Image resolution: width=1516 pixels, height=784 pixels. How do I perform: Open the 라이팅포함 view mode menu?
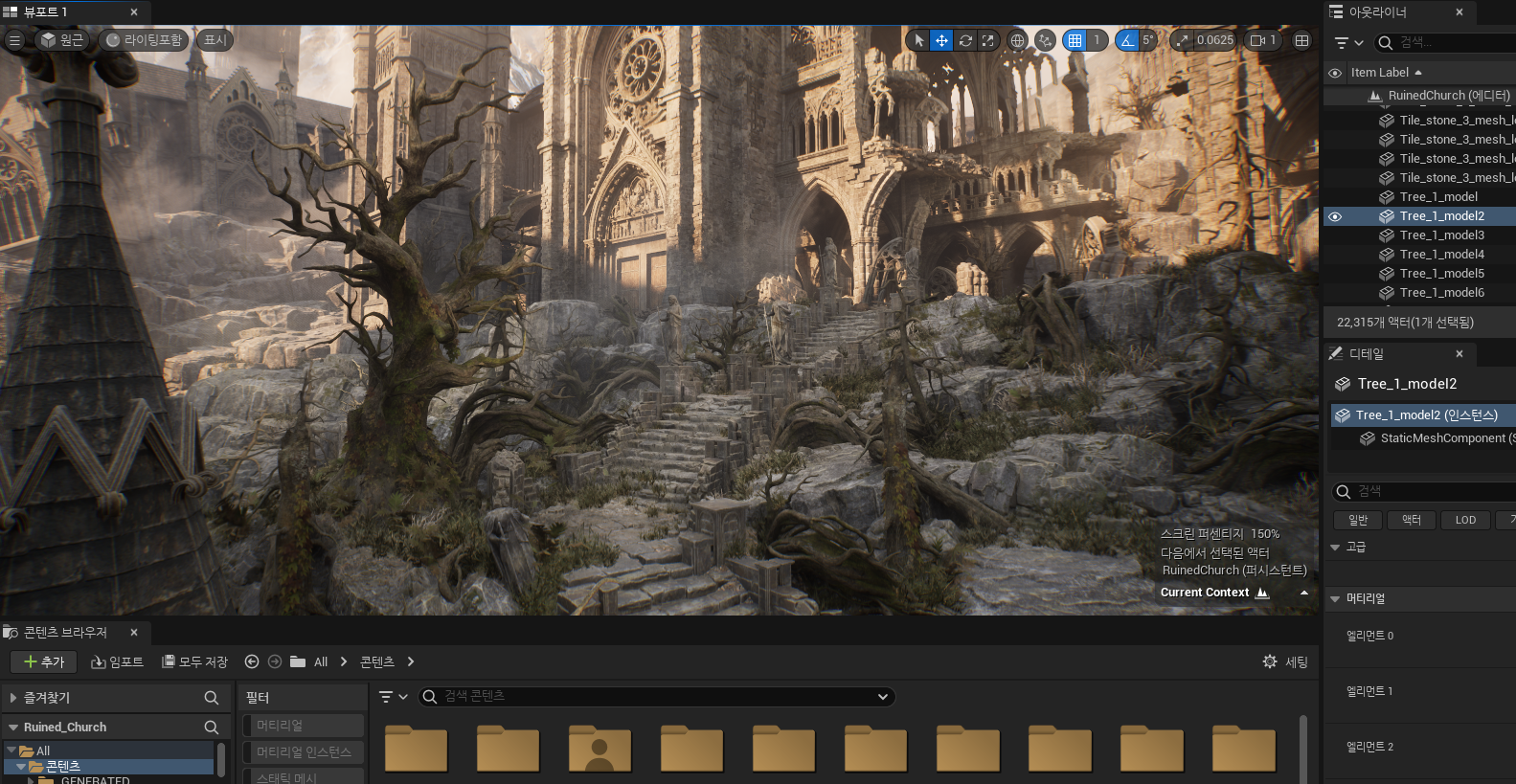coord(144,40)
